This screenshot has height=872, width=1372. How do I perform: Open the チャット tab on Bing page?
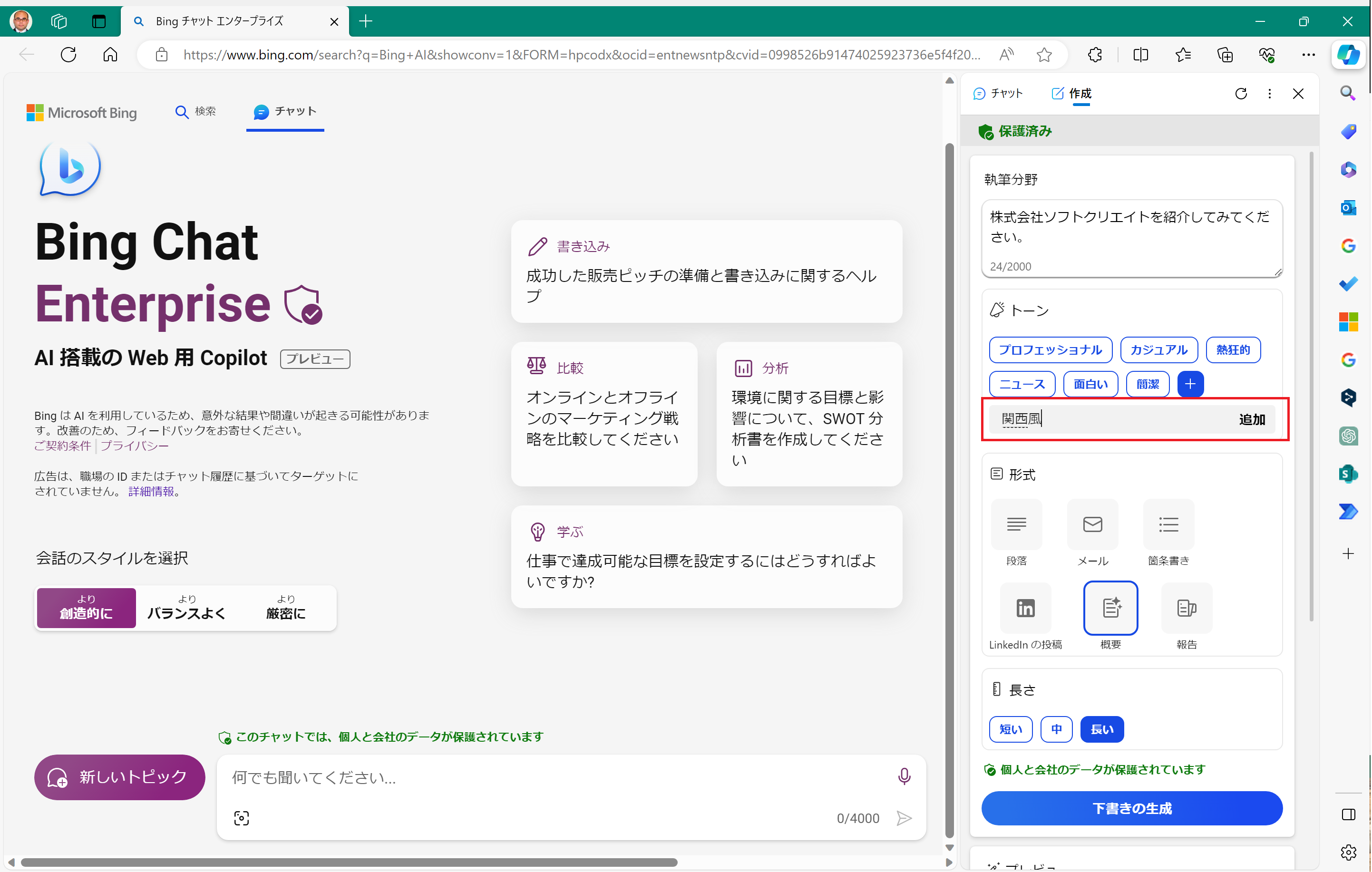[x=285, y=112]
